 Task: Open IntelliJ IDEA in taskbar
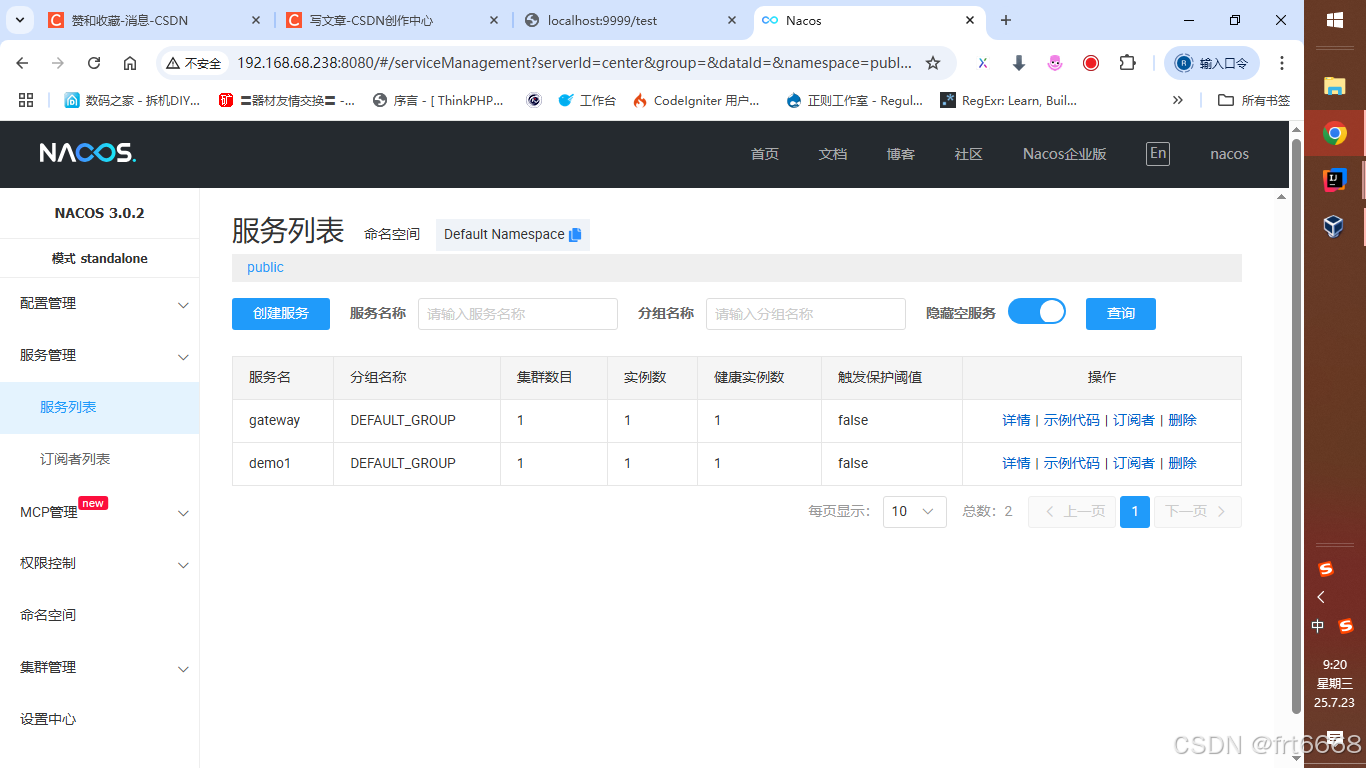pos(1335,180)
